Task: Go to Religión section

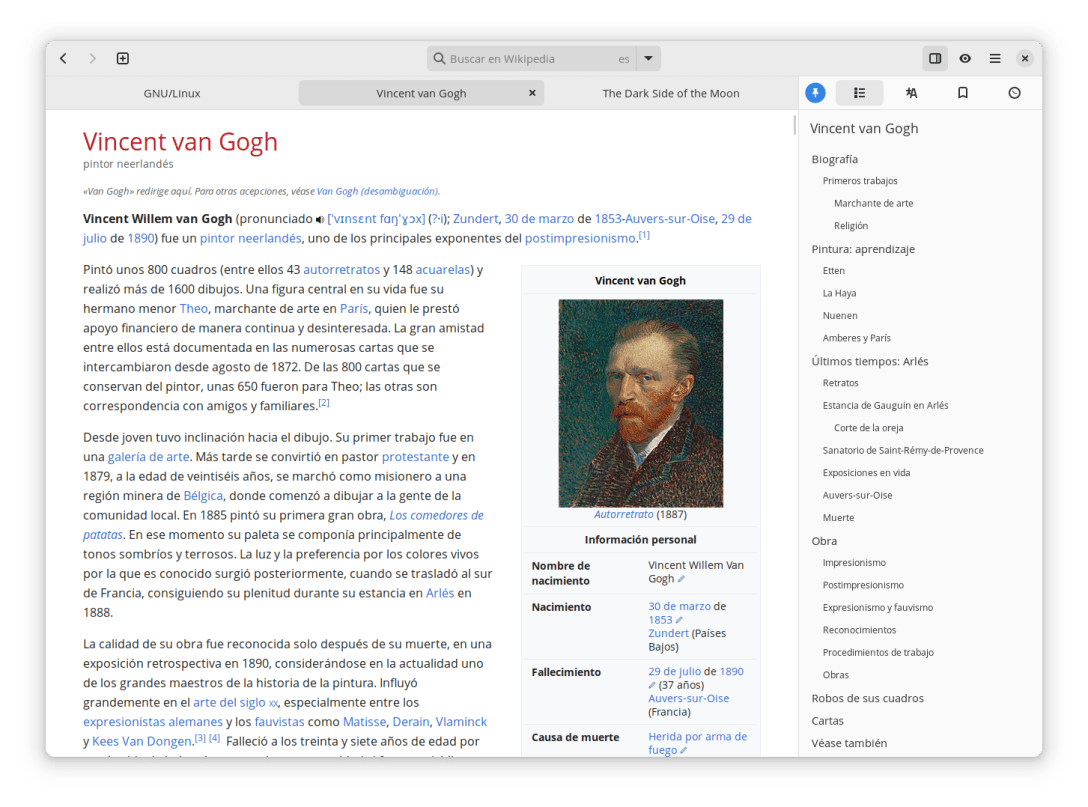Action: (851, 226)
